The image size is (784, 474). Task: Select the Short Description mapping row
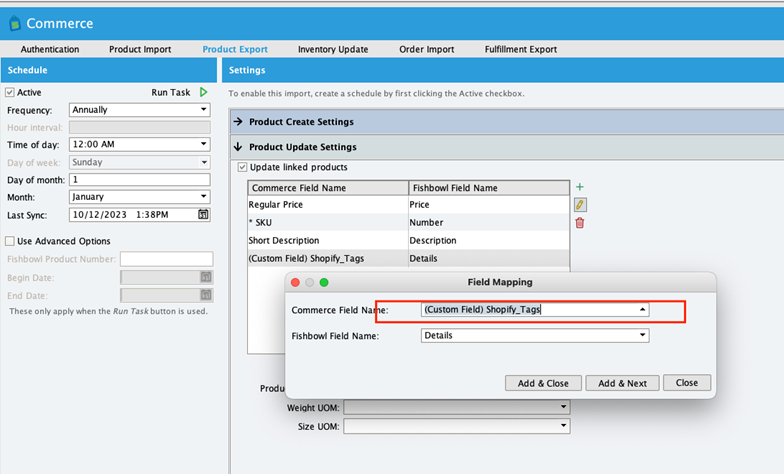tap(408, 240)
